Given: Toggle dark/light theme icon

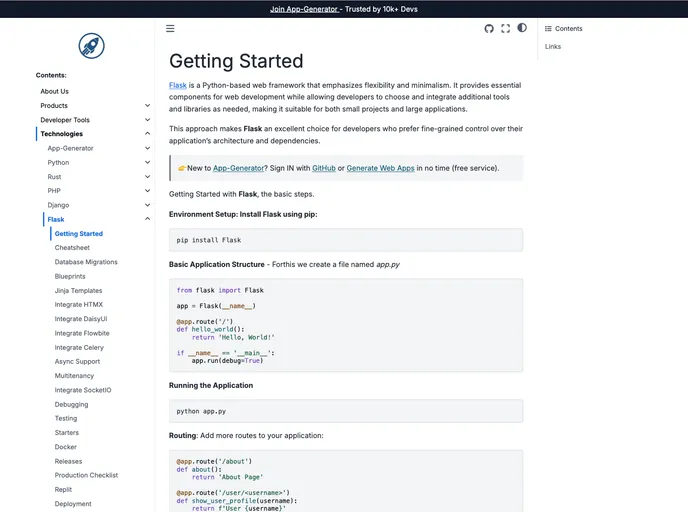Looking at the screenshot, I should click(x=522, y=28).
